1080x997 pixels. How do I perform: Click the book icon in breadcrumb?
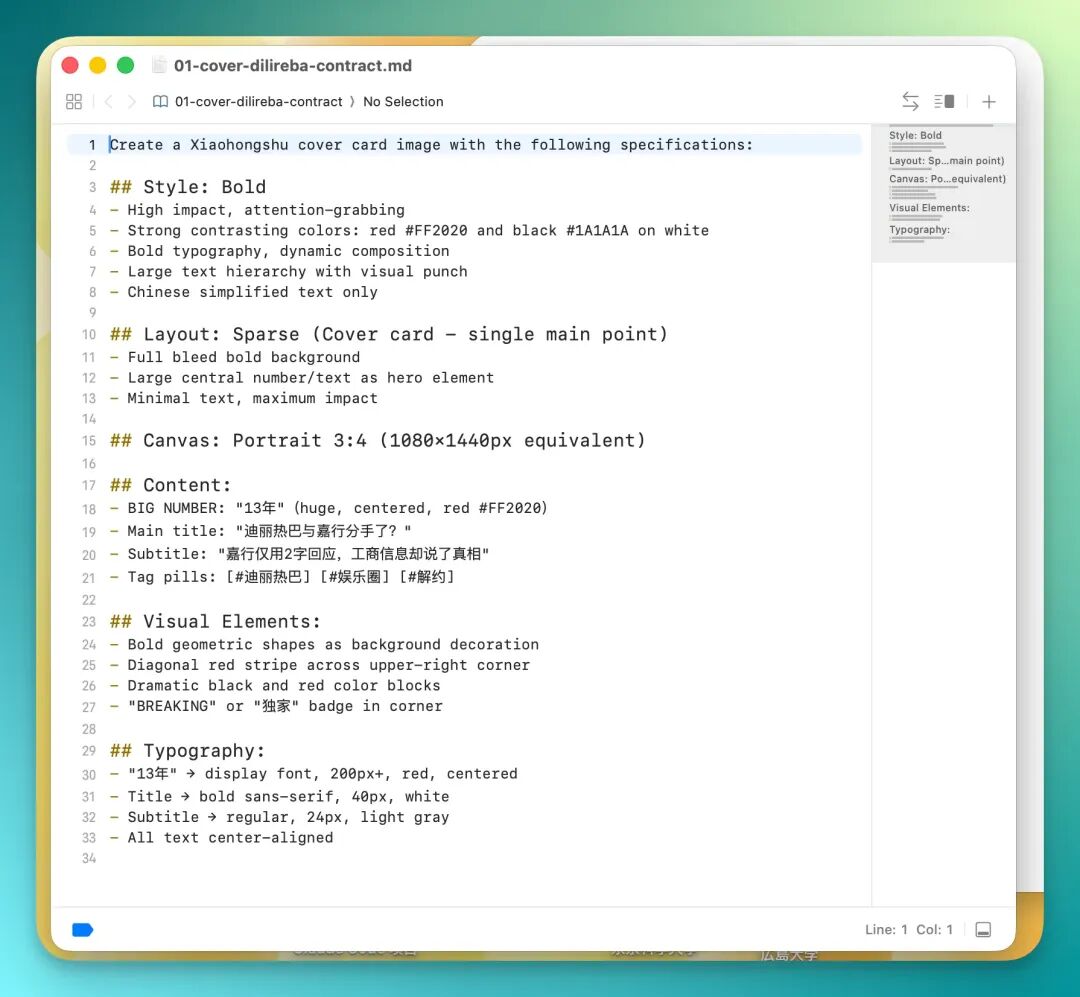160,102
